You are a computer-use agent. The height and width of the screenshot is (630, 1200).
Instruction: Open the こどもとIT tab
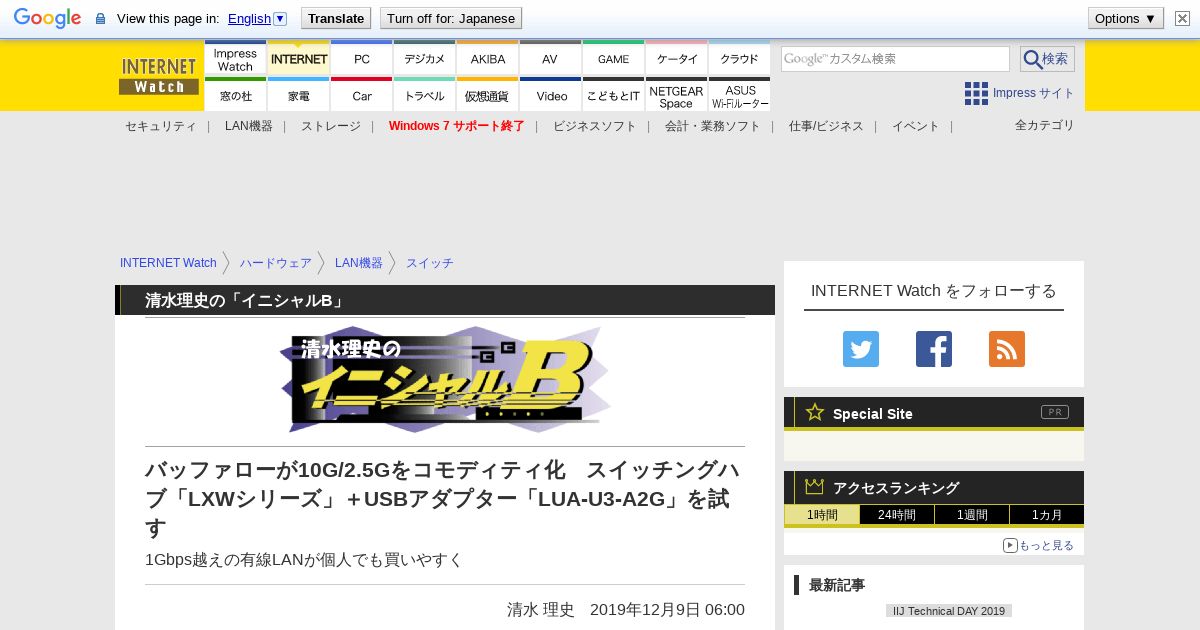[614, 95]
